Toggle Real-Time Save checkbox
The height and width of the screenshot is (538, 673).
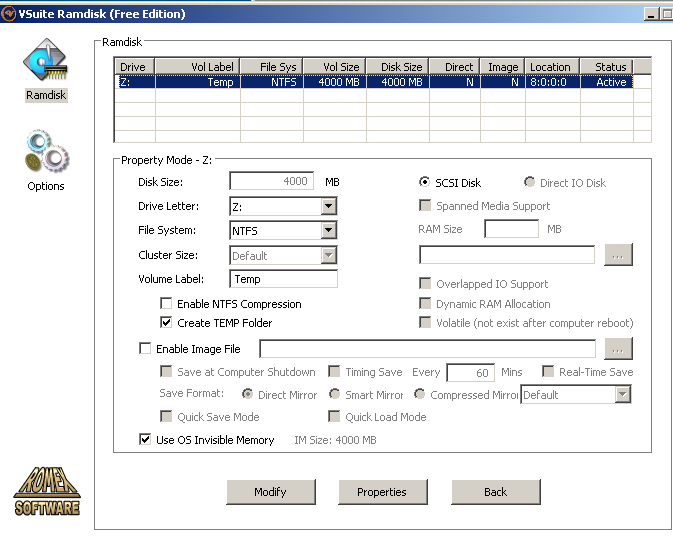(x=548, y=371)
